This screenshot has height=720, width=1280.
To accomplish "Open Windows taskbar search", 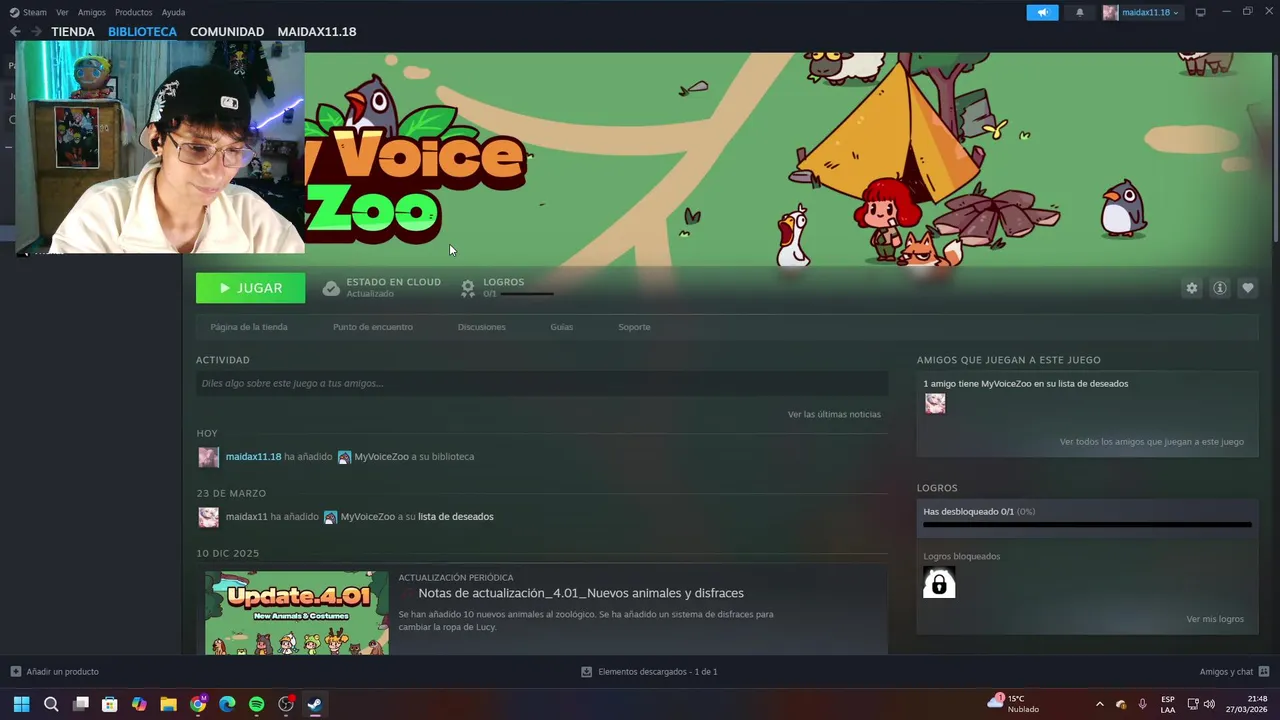I will (51, 704).
